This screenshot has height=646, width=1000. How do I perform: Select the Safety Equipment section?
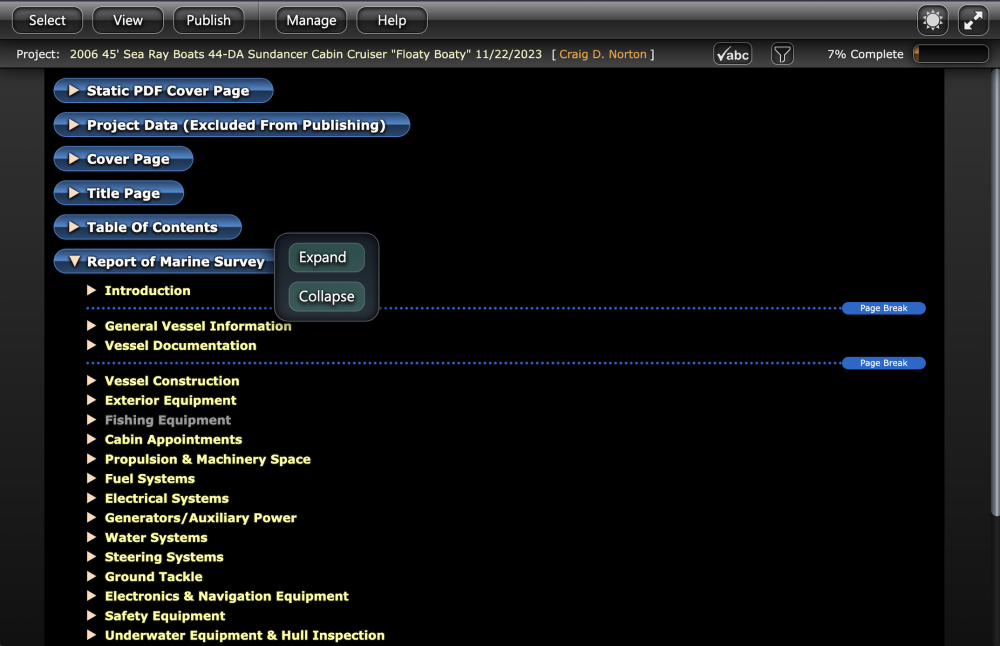tap(164, 615)
